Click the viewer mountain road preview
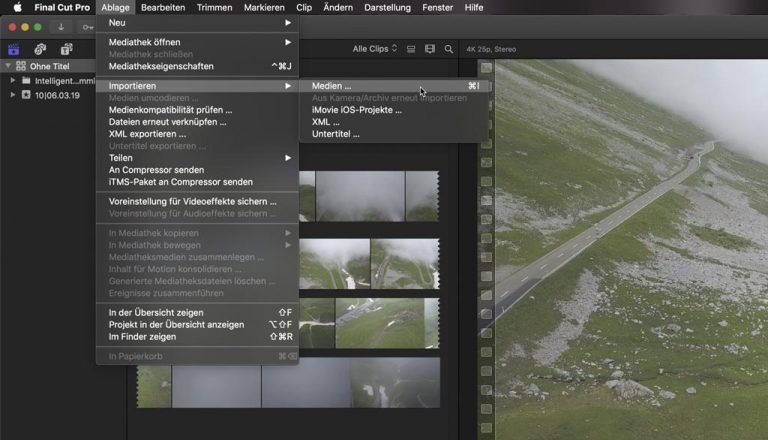768x440 pixels. (631, 250)
